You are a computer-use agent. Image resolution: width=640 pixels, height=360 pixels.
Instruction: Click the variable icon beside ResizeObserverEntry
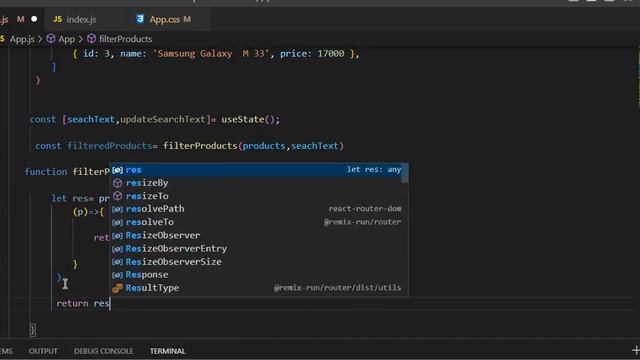pyautogui.click(x=117, y=249)
